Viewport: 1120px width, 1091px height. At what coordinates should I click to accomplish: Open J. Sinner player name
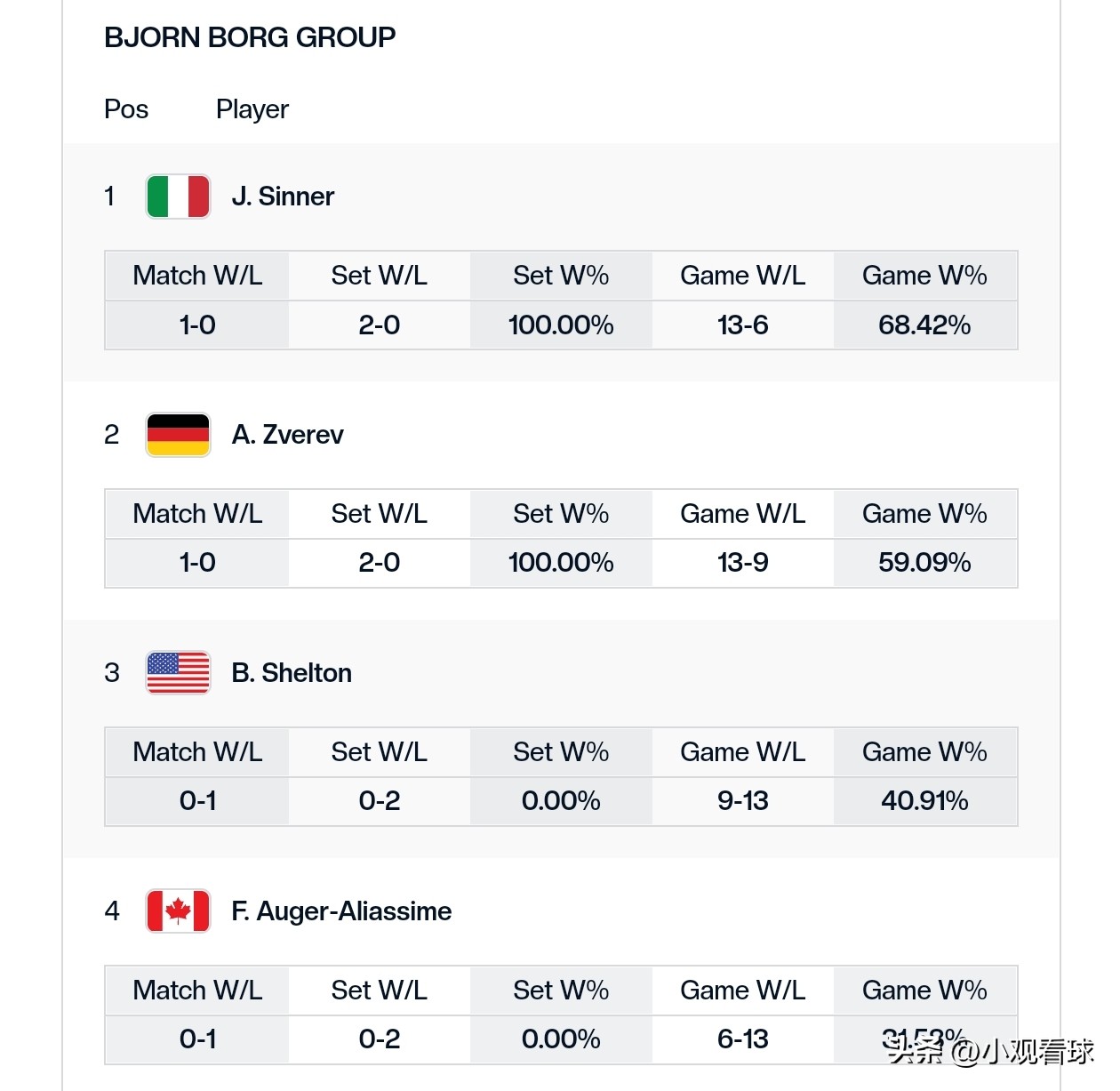(283, 197)
